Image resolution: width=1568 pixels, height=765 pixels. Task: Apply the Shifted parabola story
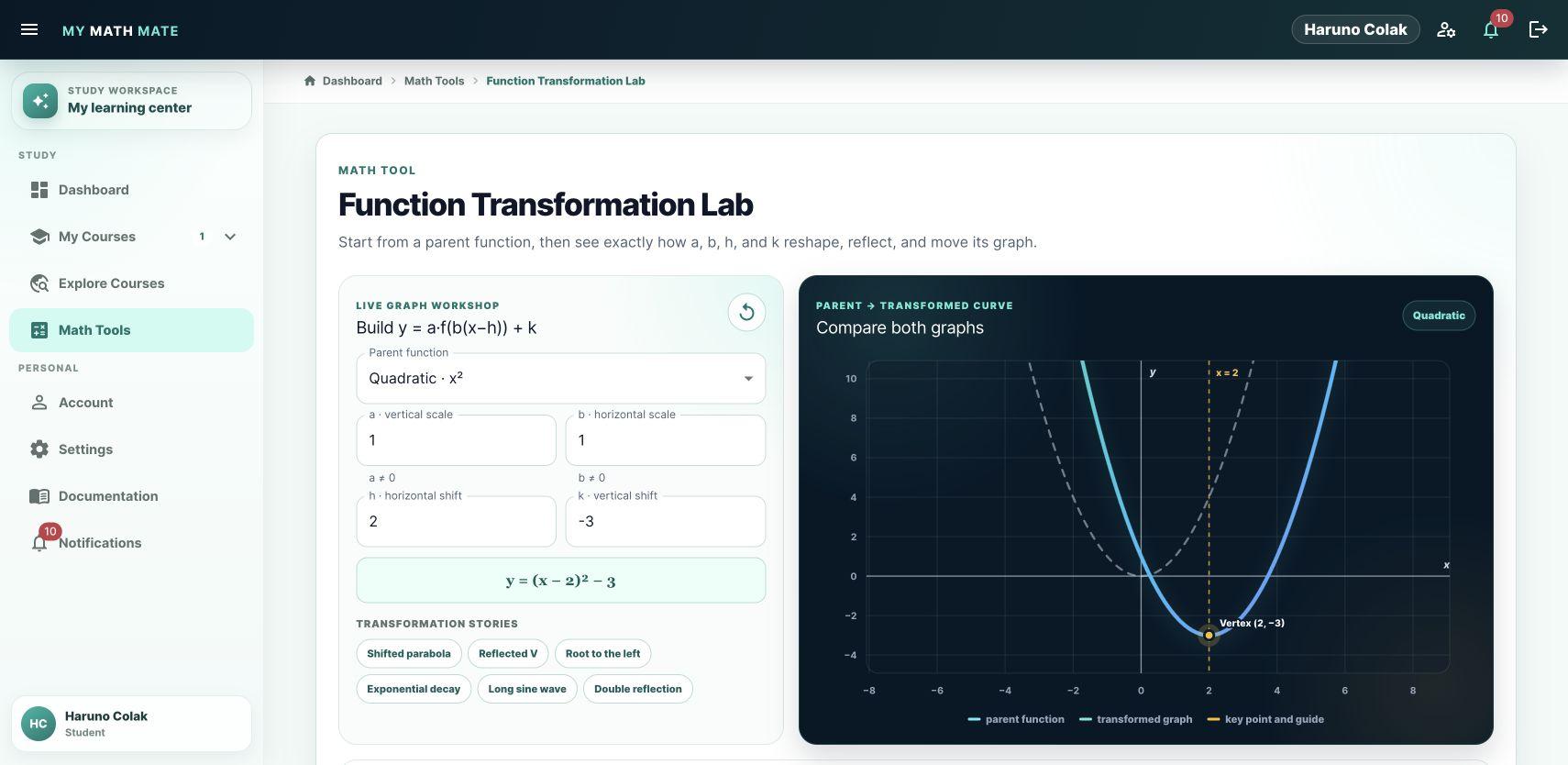409,654
